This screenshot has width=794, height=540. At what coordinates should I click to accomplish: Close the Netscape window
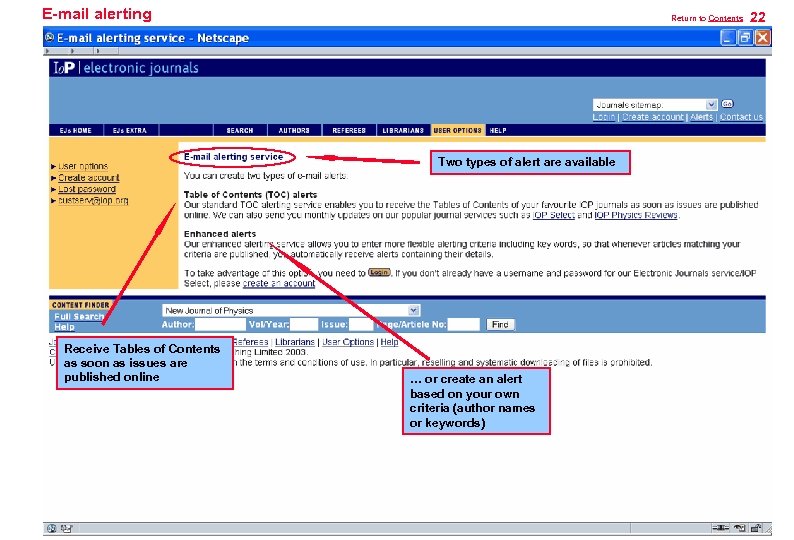(763, 37)
